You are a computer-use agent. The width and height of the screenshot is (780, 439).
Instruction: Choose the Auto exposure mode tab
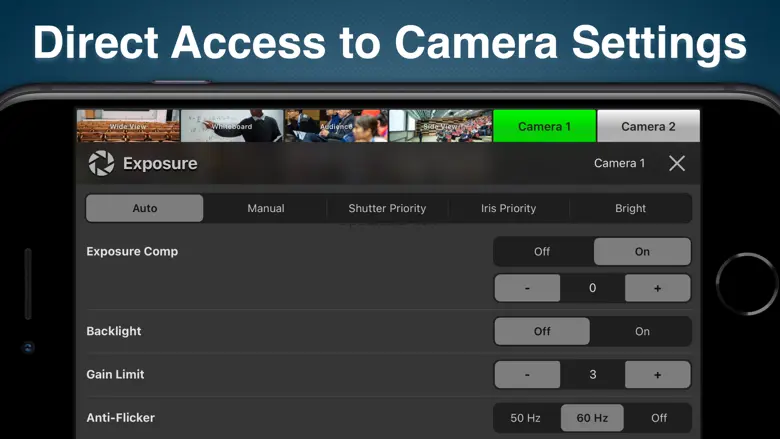click(144, 208)
